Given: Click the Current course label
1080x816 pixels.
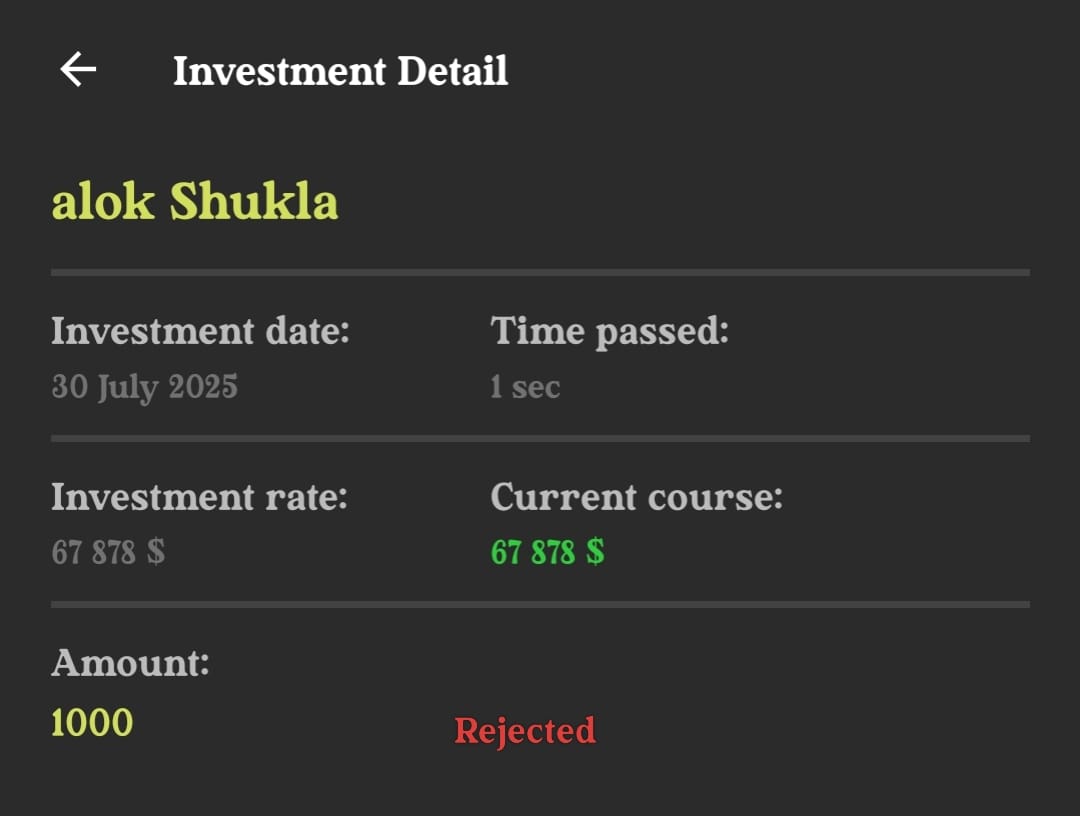Looking at the screenshot, I should 636,497.
